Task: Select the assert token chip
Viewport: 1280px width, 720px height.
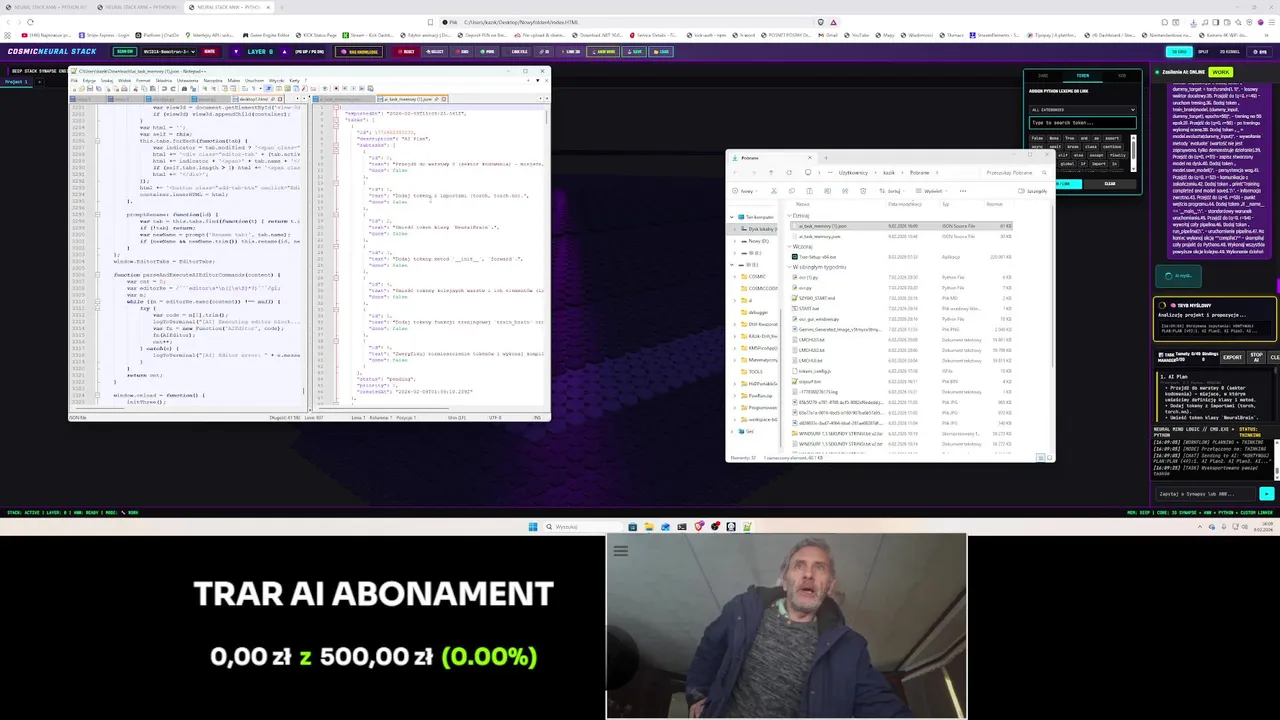Action: 1112,138
